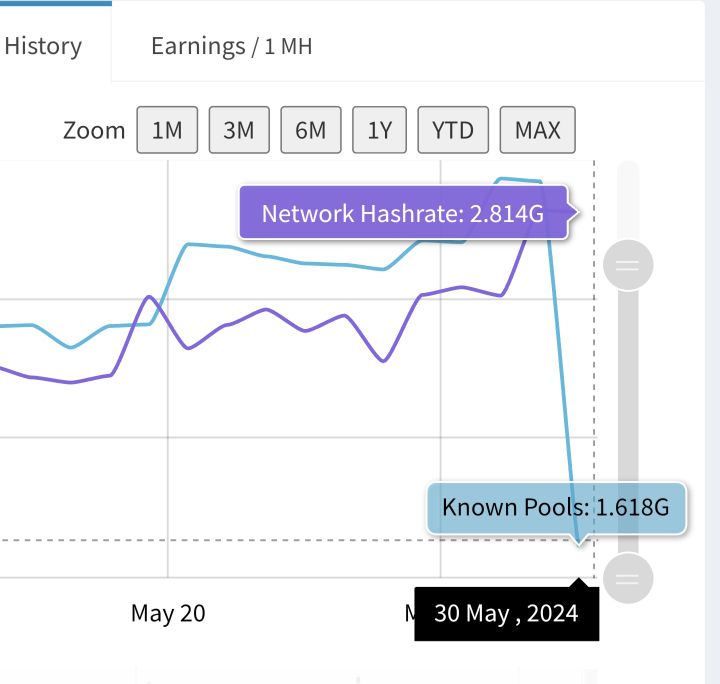Viewport: 720px width, 684px height.
Task: Select the 3M zoom range
Action: 239,130
